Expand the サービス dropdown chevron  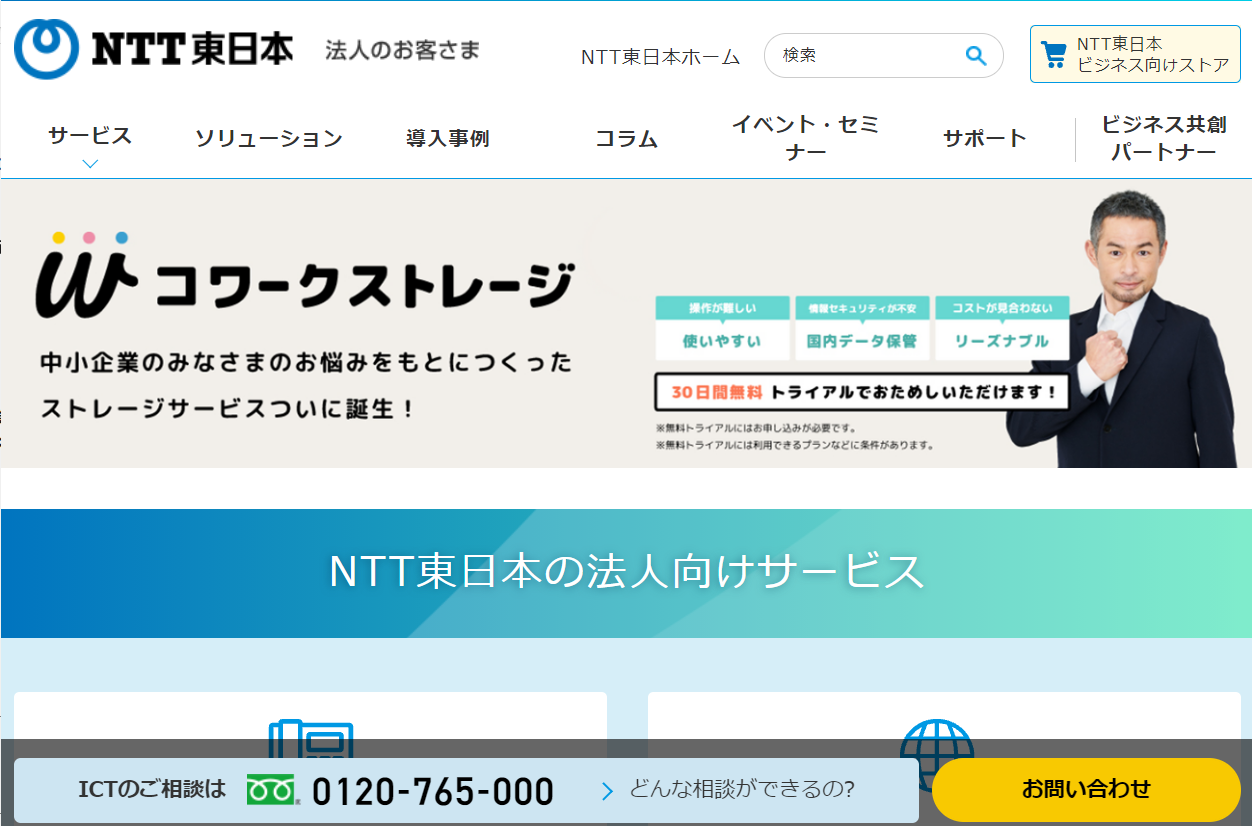(90, 164)
